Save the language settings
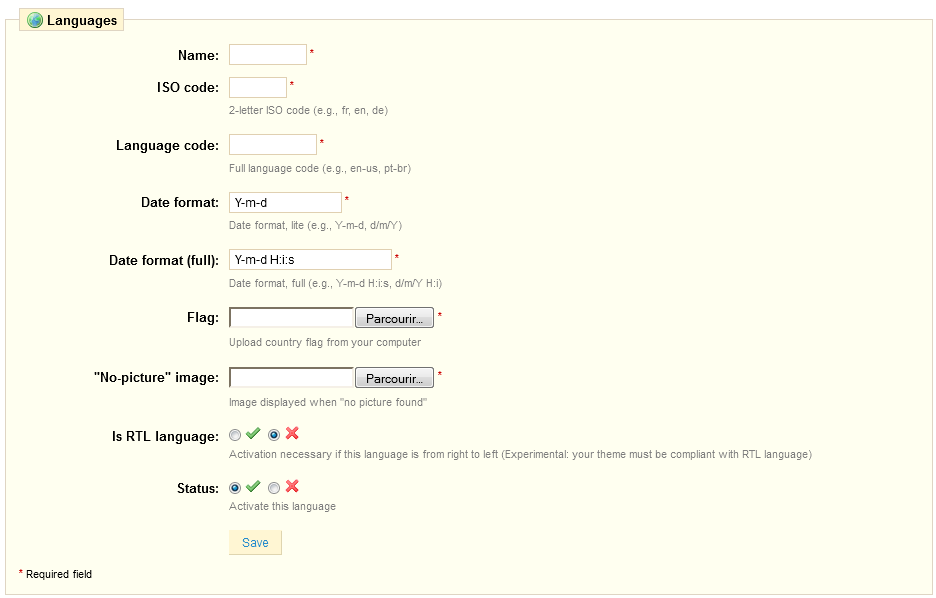 255,542
